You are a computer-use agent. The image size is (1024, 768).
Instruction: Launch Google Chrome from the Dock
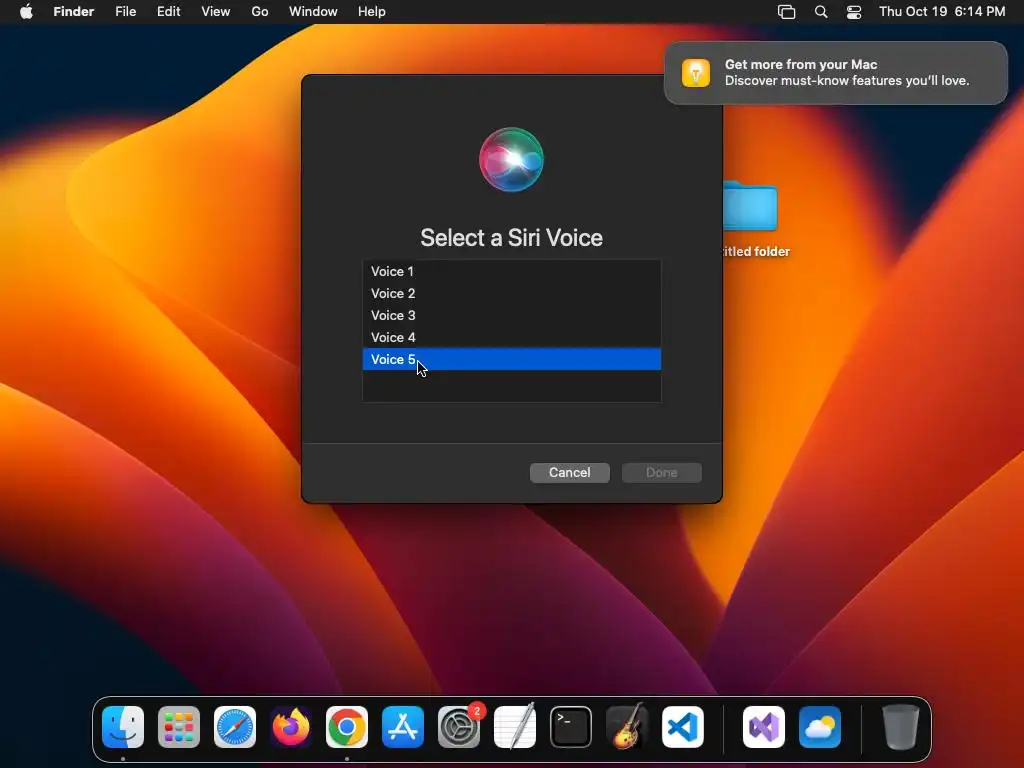[347, 727]
